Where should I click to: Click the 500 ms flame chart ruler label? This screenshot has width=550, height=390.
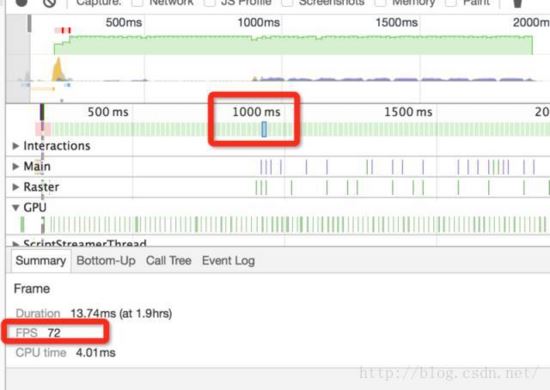[x=108, y=112]
